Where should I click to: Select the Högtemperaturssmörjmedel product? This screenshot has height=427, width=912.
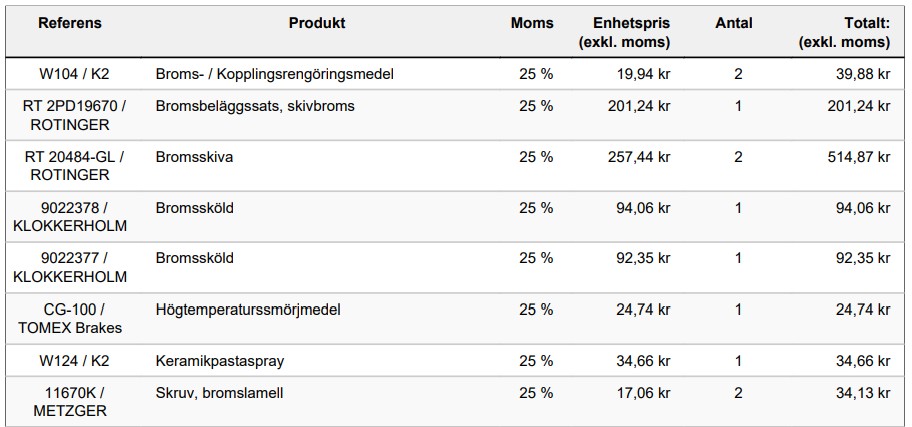click(x=248, y=310)
